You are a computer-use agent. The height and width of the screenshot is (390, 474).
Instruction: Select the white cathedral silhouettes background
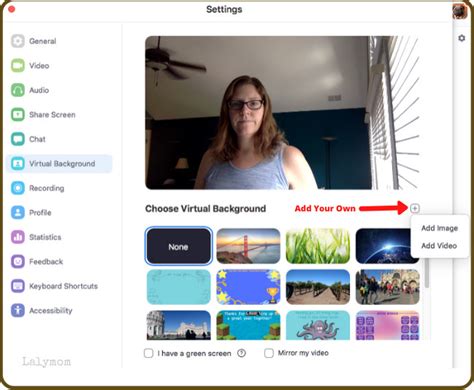coord(179,325)
